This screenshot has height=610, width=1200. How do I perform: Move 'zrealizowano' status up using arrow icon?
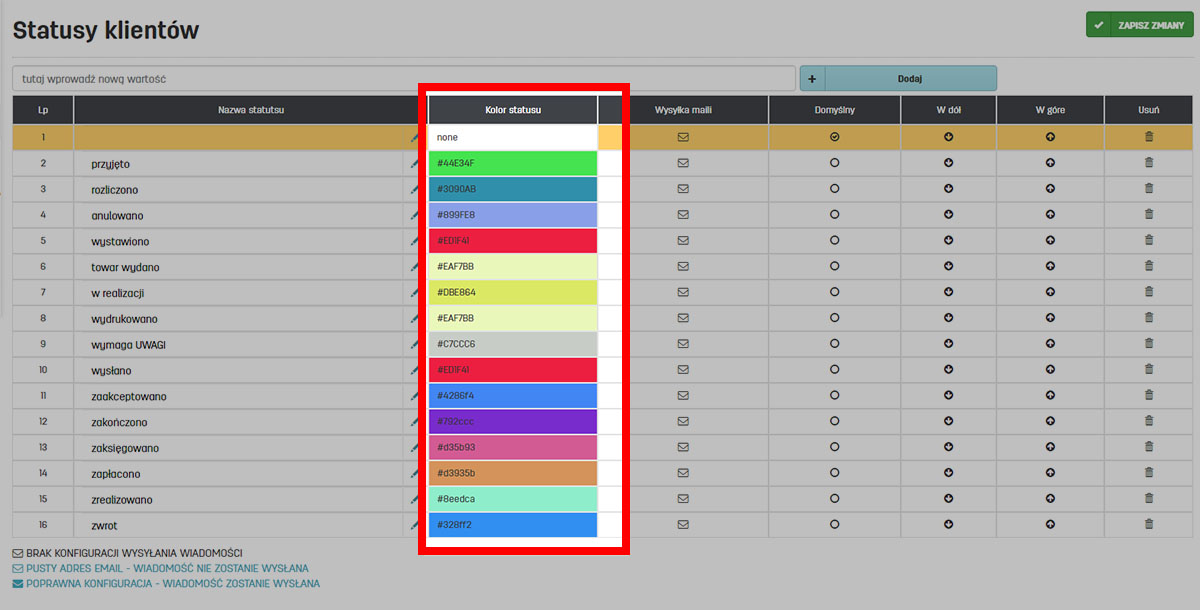pos(1050,498)
